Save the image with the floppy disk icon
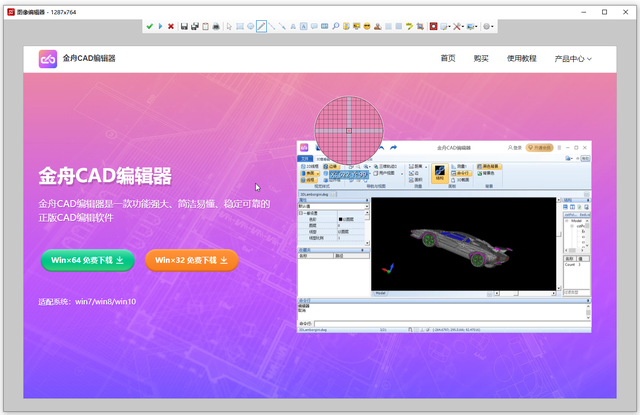640x415 pixels. (184, 27)
